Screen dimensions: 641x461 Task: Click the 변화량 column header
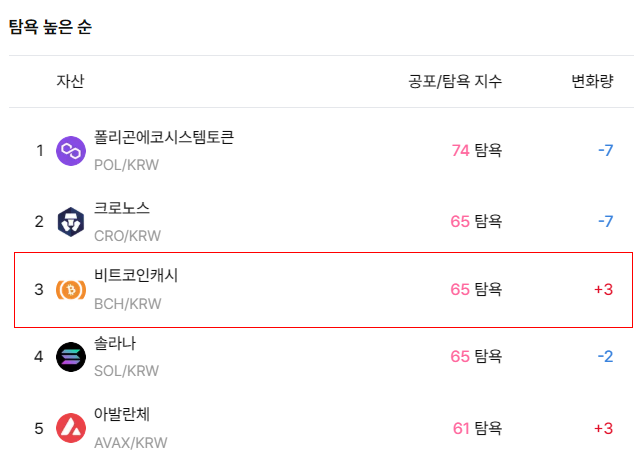592,81
